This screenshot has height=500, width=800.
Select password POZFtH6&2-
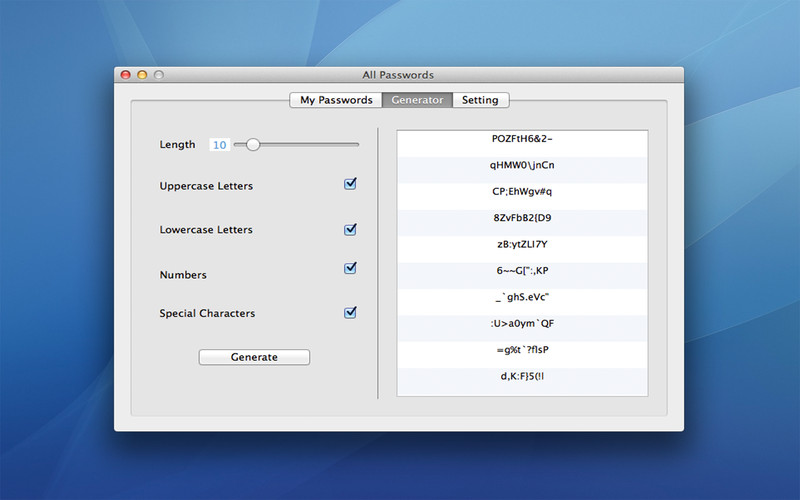point(522,143)
